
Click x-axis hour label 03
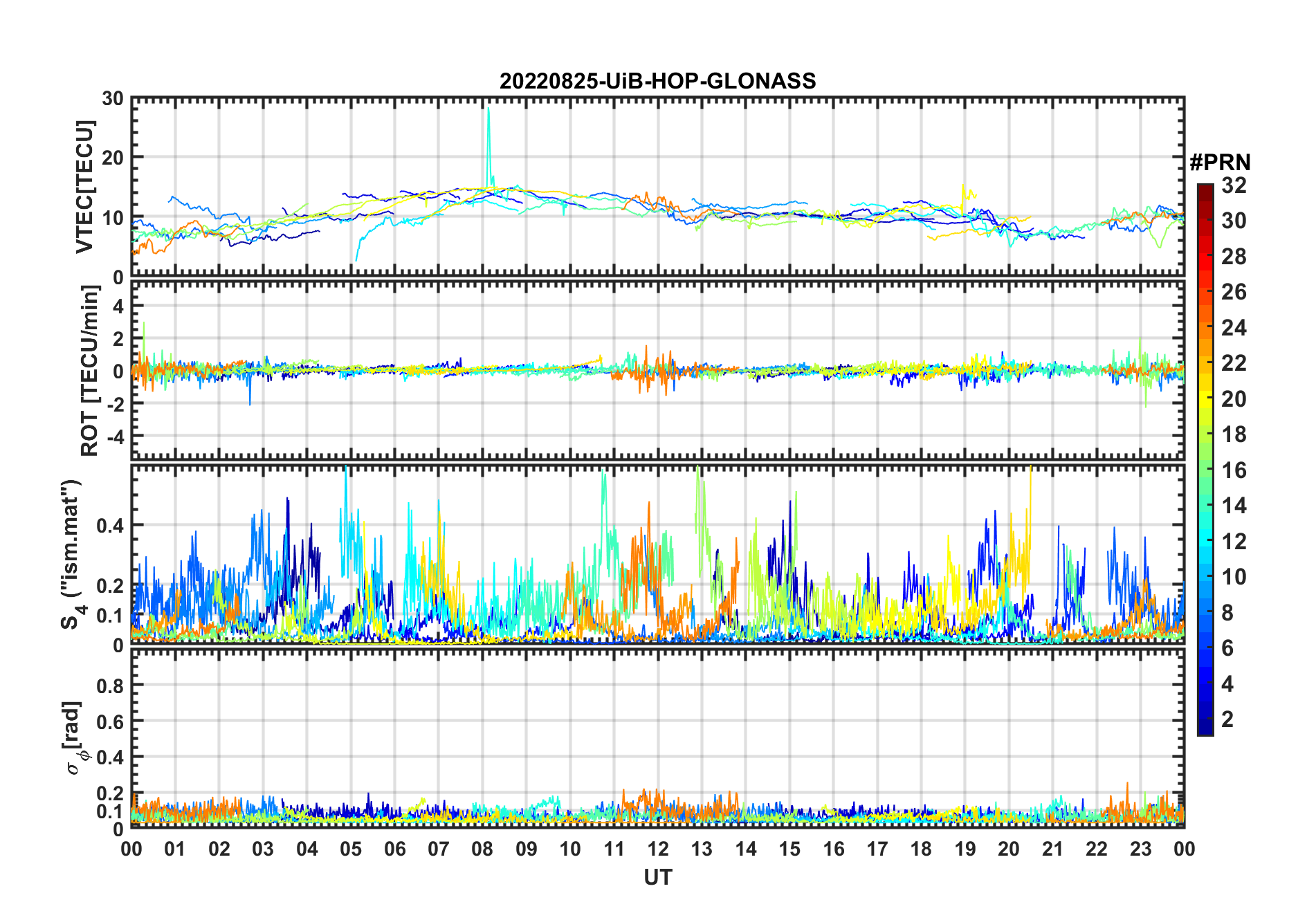pyautogui.click(x=263, y=849)
